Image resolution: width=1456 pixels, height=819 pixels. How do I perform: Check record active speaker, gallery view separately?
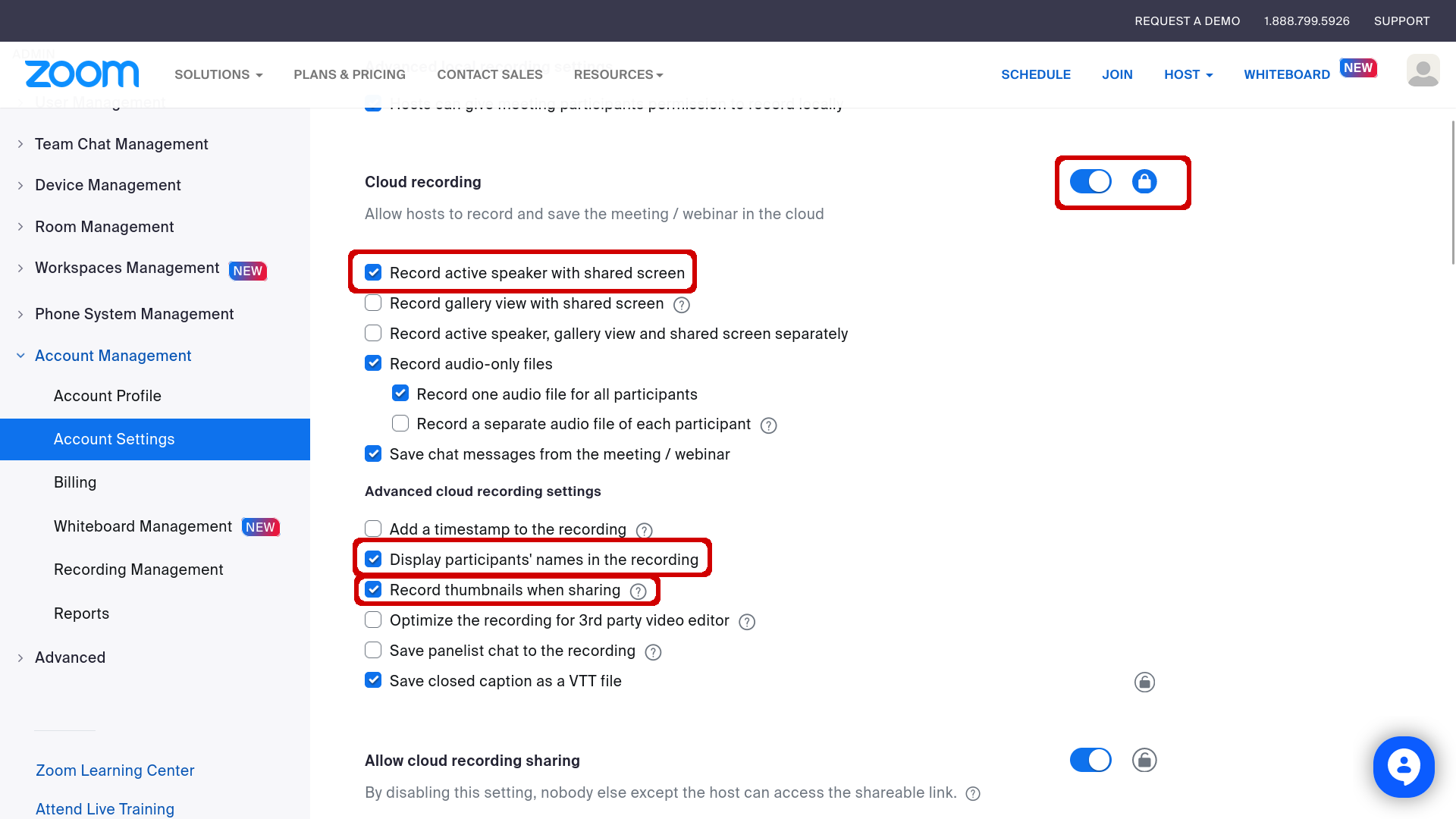(x=373, y=333)
